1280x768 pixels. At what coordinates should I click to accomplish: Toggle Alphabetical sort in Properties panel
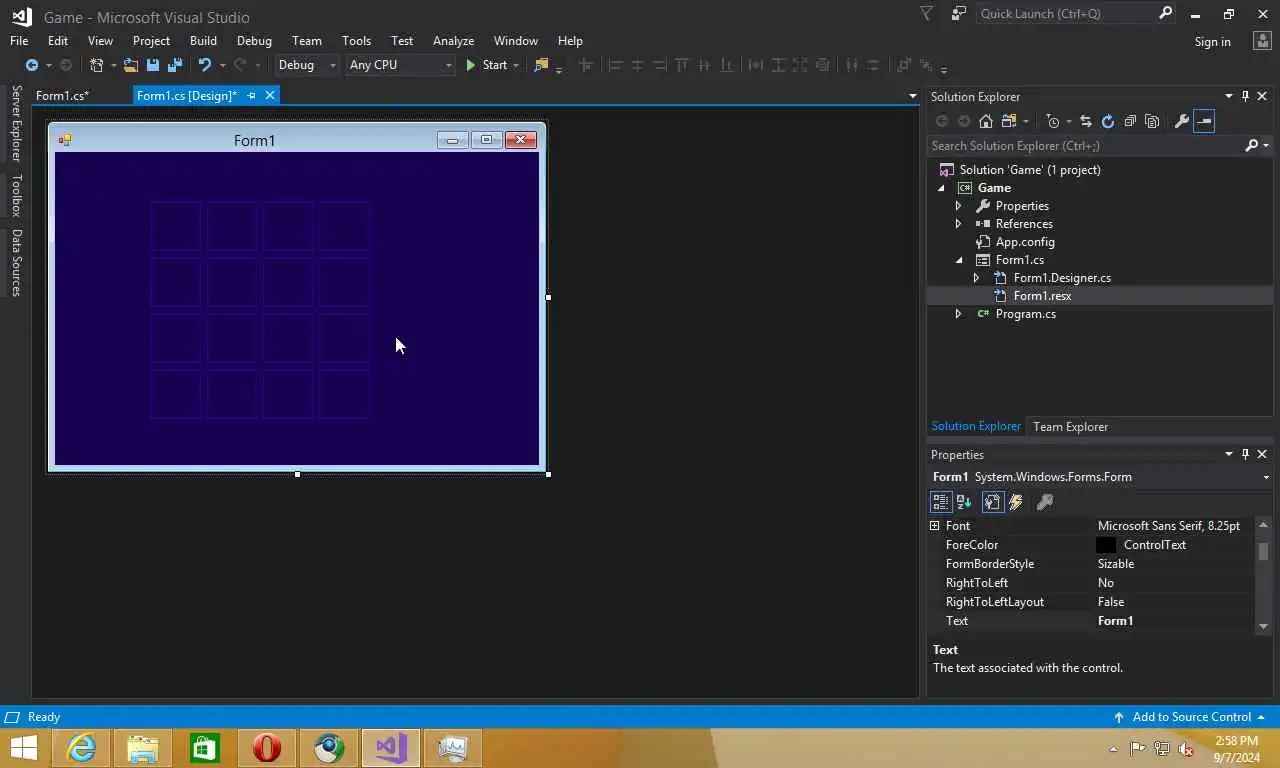[964, 502]
